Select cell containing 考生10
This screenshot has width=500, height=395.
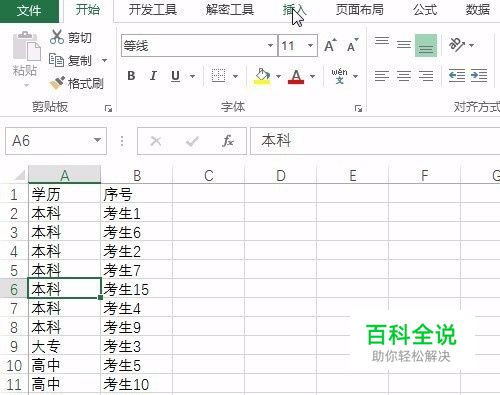click(x=137, y=384)
